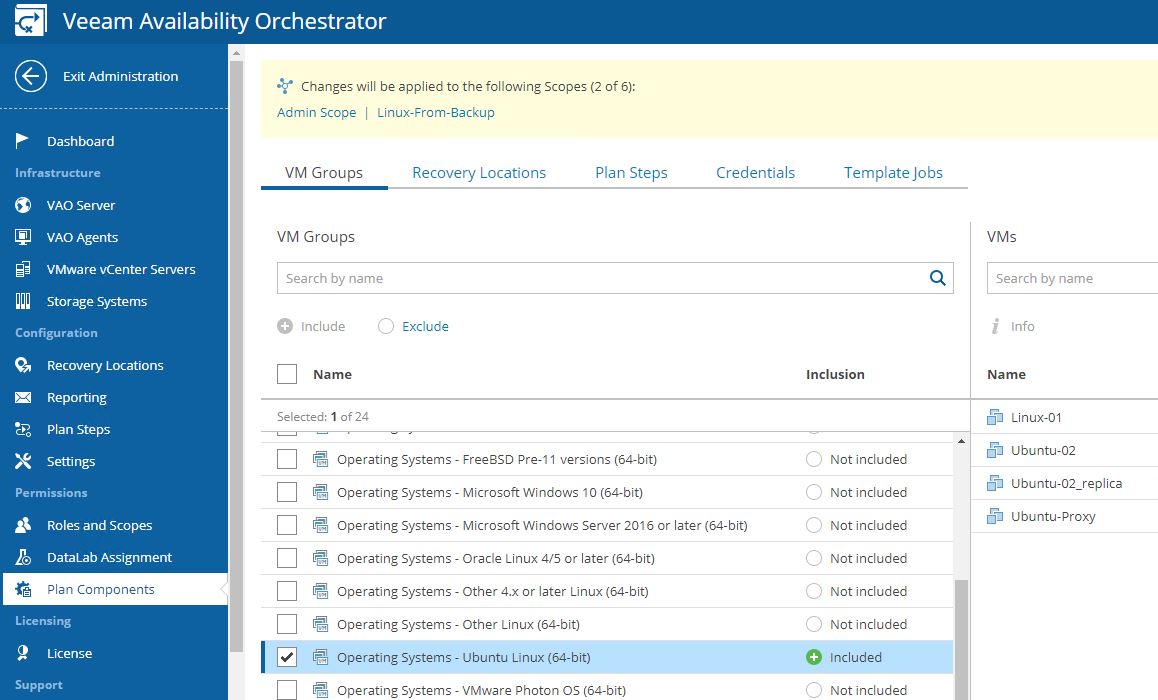1158x700 pixels.
Task: Click the DataLab Assignment flask icon
Action: tap(23, 557)
